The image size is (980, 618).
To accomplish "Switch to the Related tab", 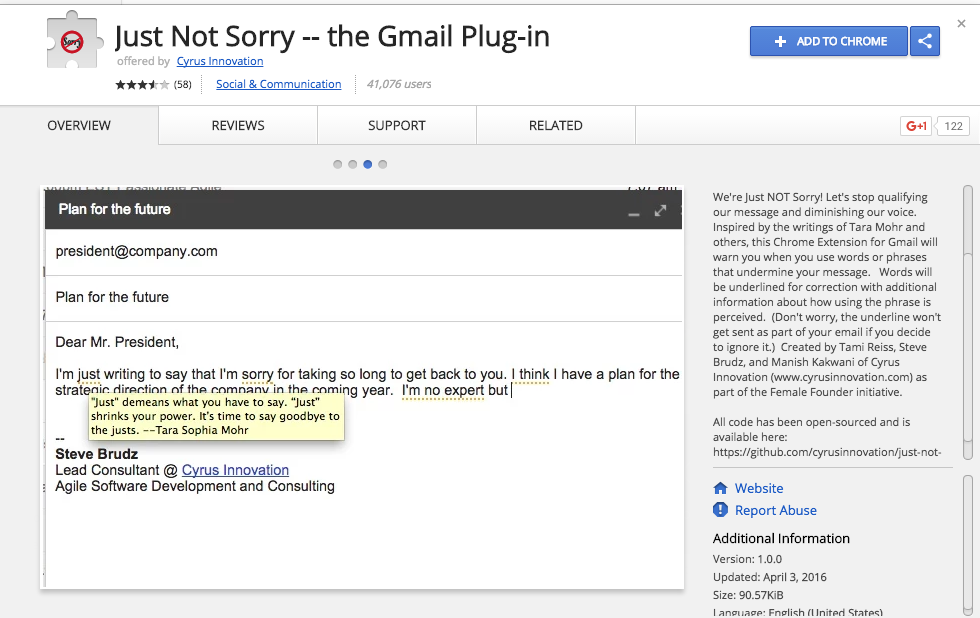I will pos(556,126).
